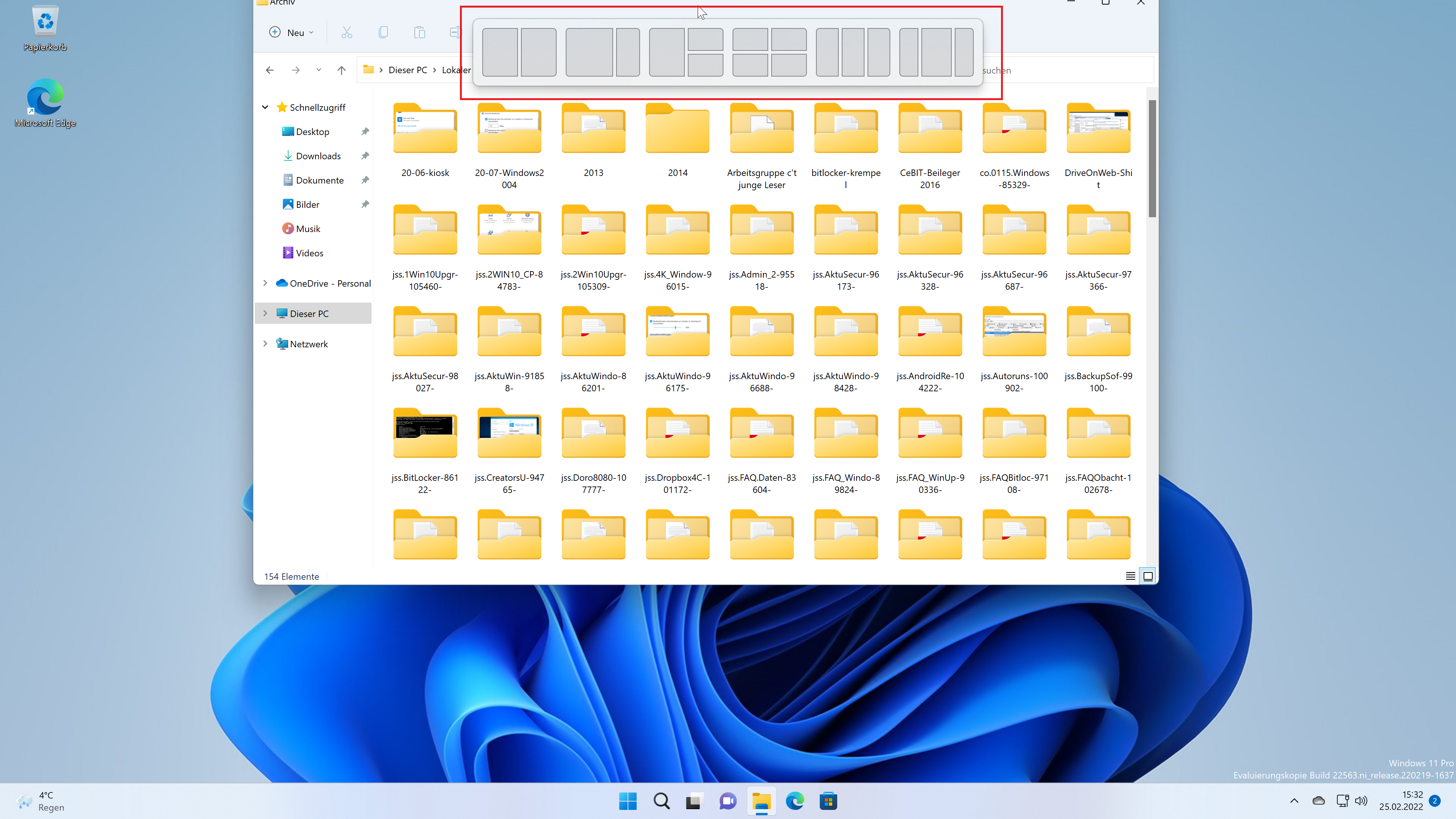1456x819 pixels.
Task: Select Dieser PC in address breadcrumb
Action: coord(408,70)
